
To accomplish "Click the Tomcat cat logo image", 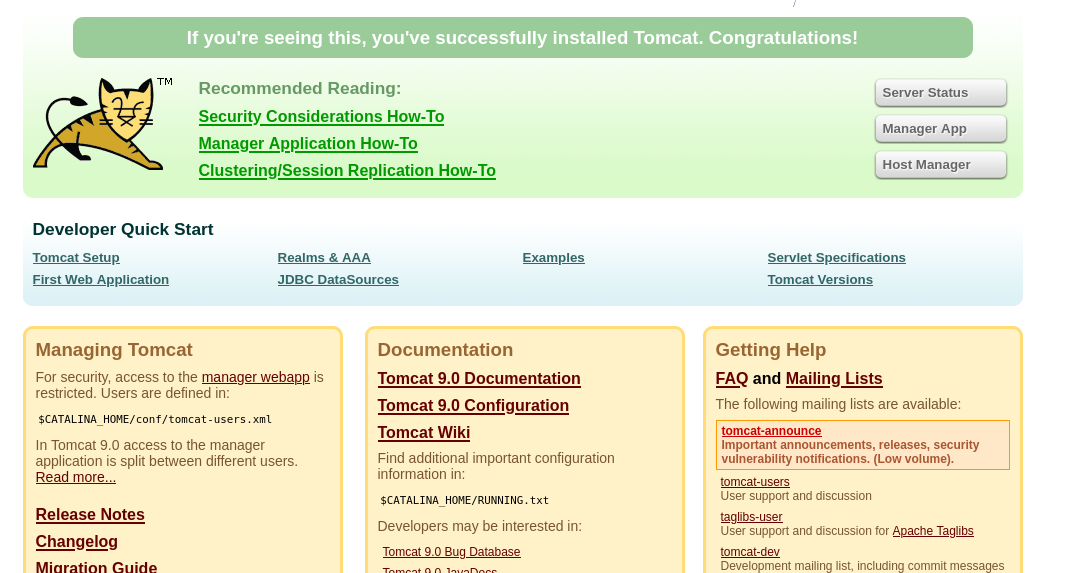I will [102, 123].
